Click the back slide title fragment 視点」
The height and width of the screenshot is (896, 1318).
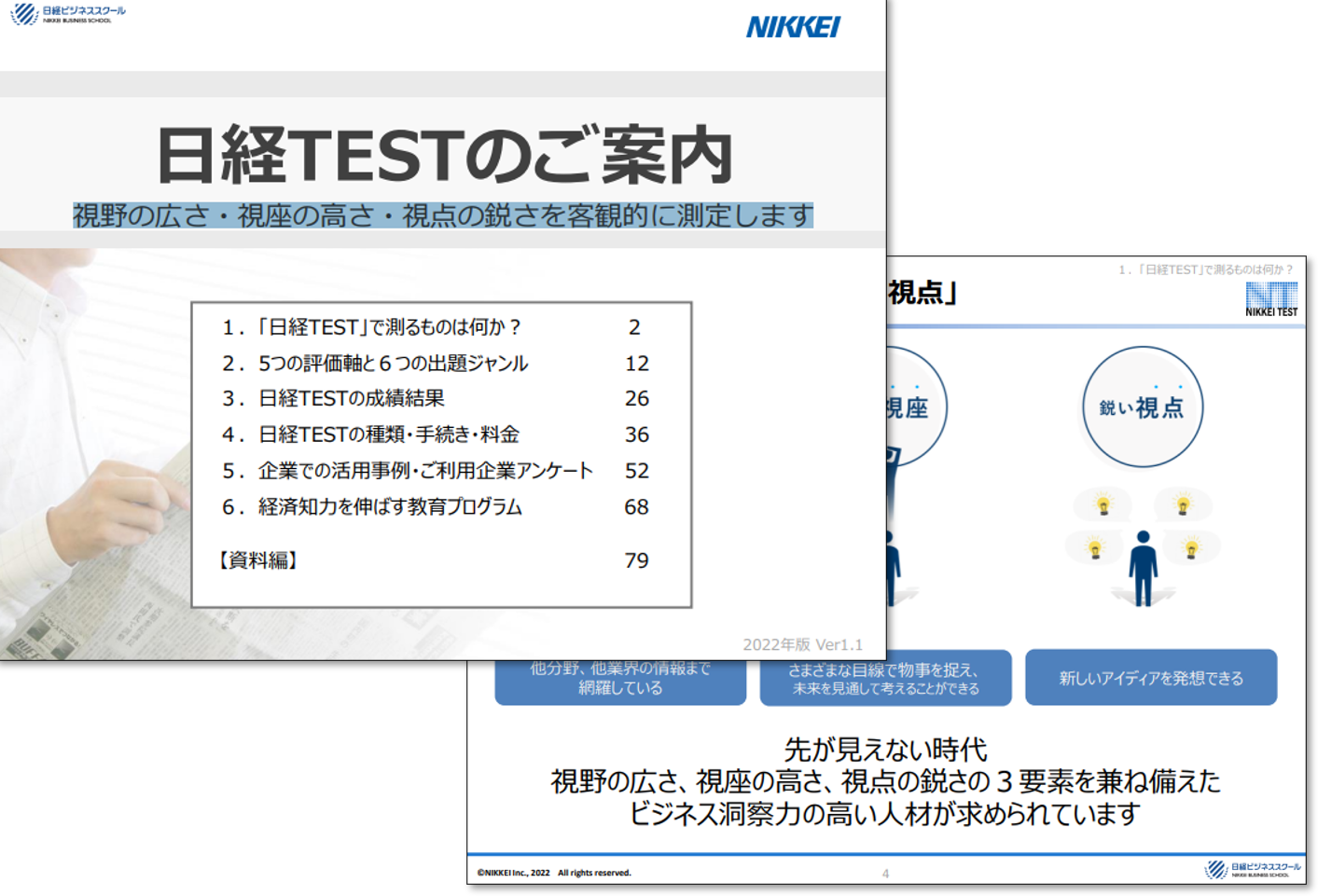point(923,293)
